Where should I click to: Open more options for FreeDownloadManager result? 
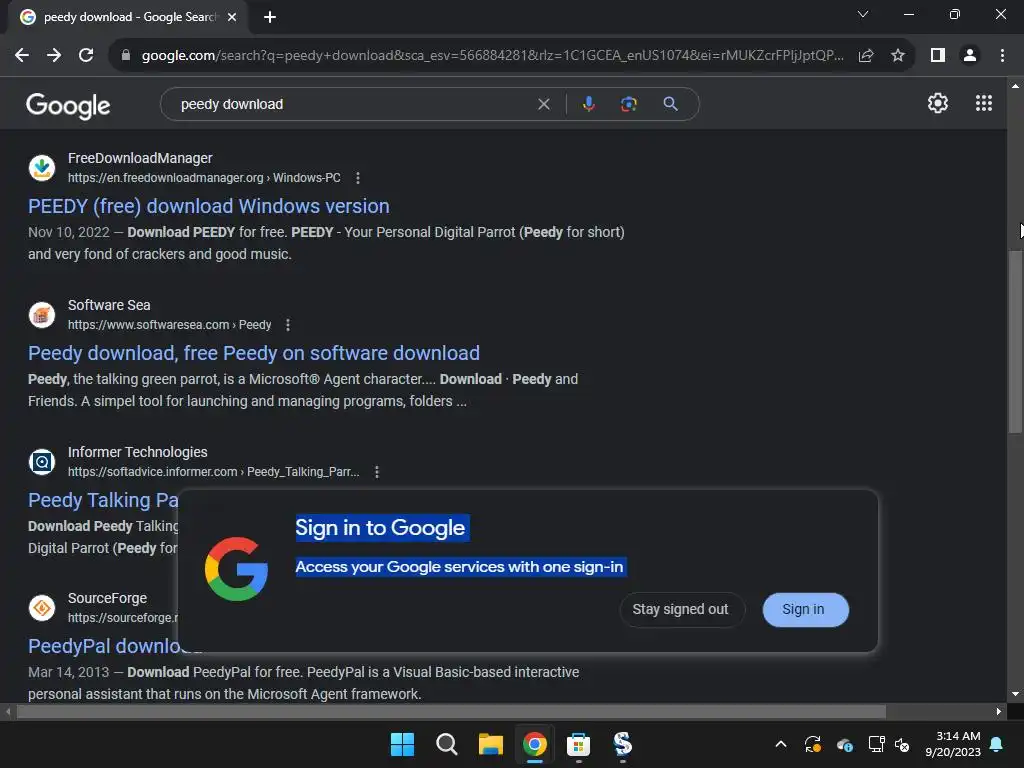[x=357, y=178]
